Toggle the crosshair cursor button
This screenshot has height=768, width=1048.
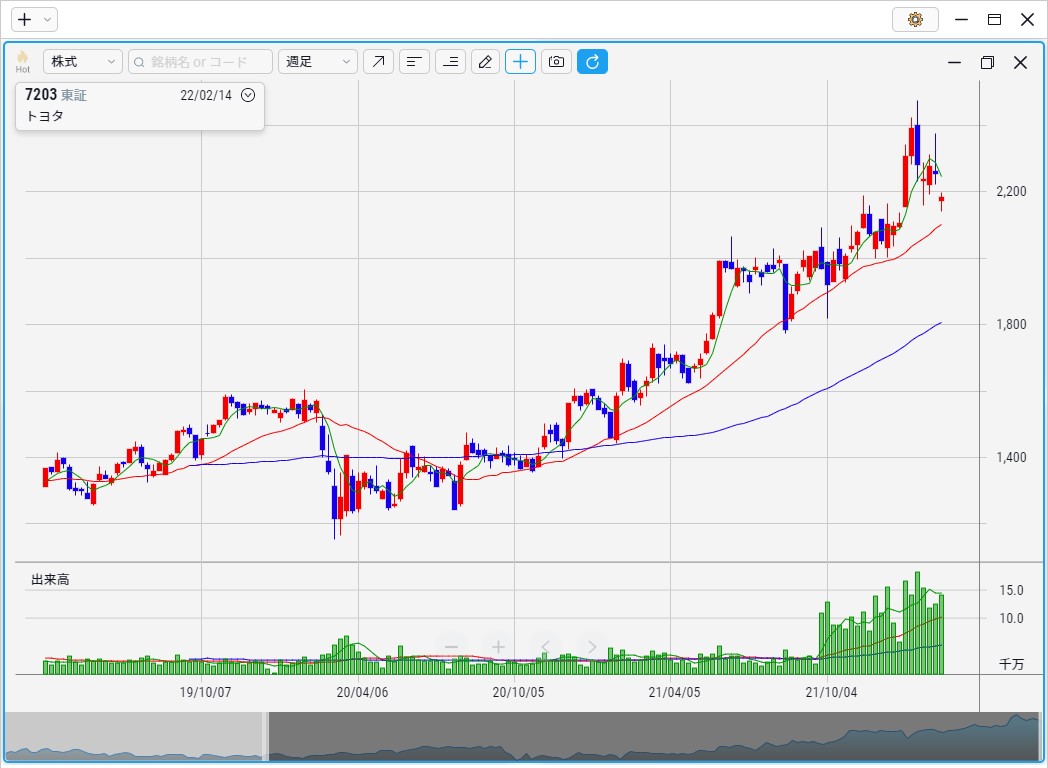(x=520, y=62)
